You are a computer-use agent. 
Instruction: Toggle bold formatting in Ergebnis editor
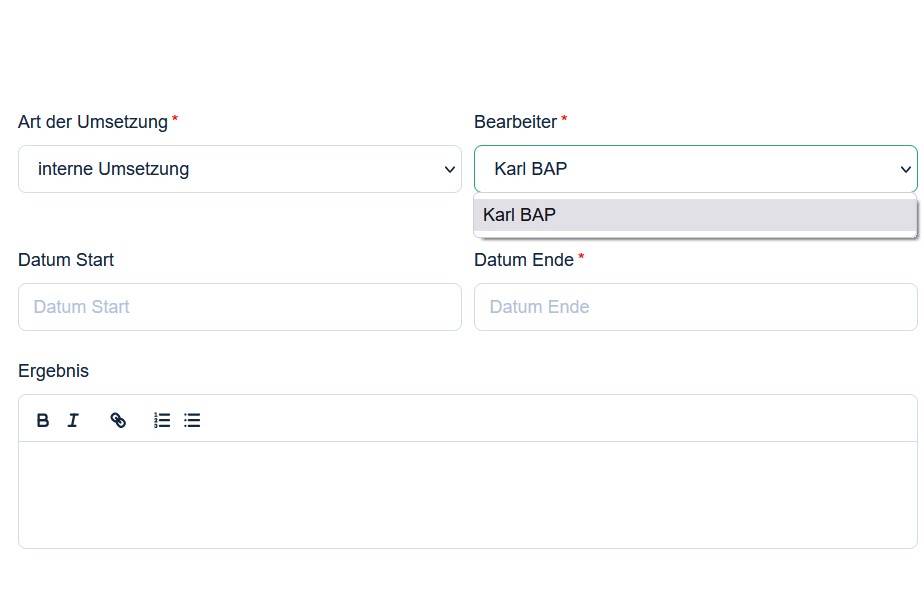coord(42,420)
